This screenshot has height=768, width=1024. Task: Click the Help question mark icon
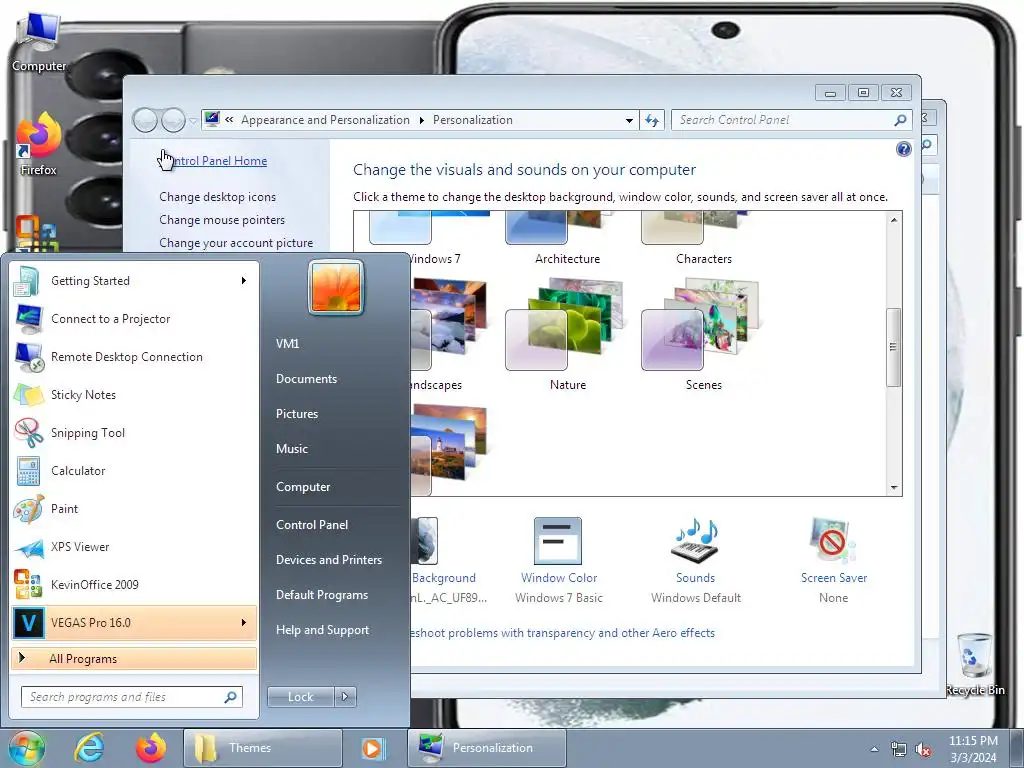coord(903,150)
